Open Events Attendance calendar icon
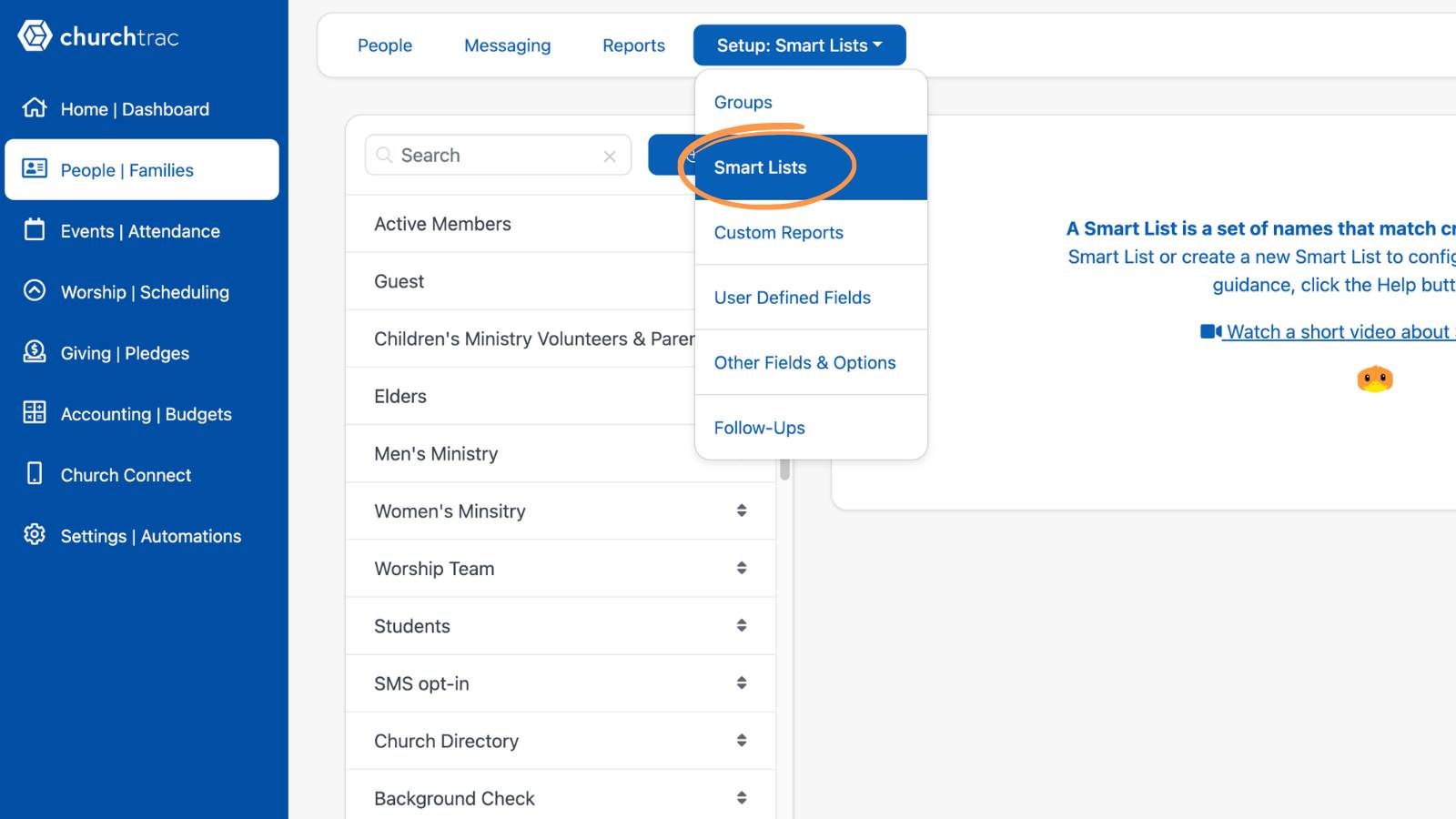This screenshot has width=1456, height=819. click(x=35, y=229)
